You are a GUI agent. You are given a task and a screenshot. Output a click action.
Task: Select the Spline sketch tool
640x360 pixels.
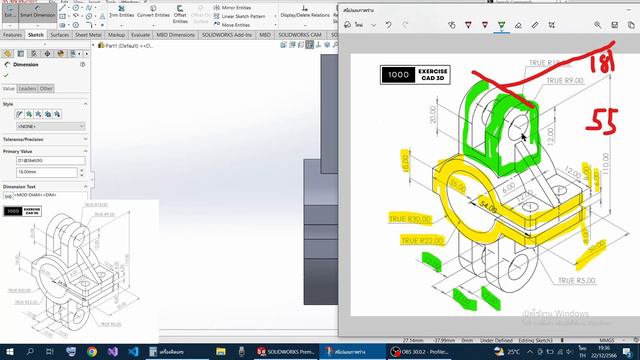point(89,8)
